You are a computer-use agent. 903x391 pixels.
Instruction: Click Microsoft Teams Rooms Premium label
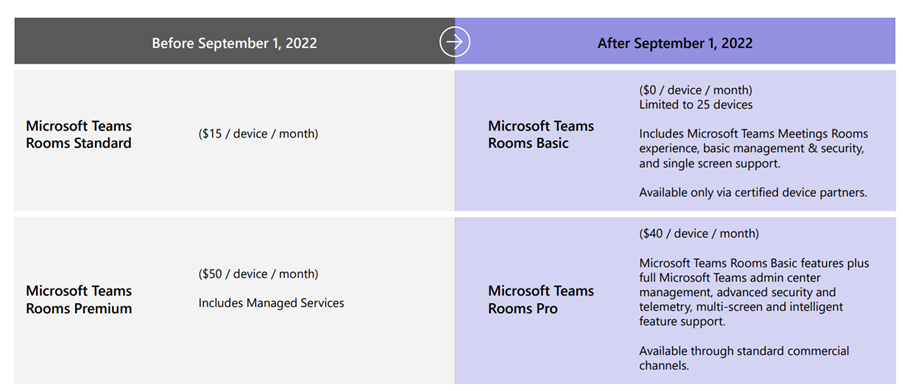pos(79,299)
